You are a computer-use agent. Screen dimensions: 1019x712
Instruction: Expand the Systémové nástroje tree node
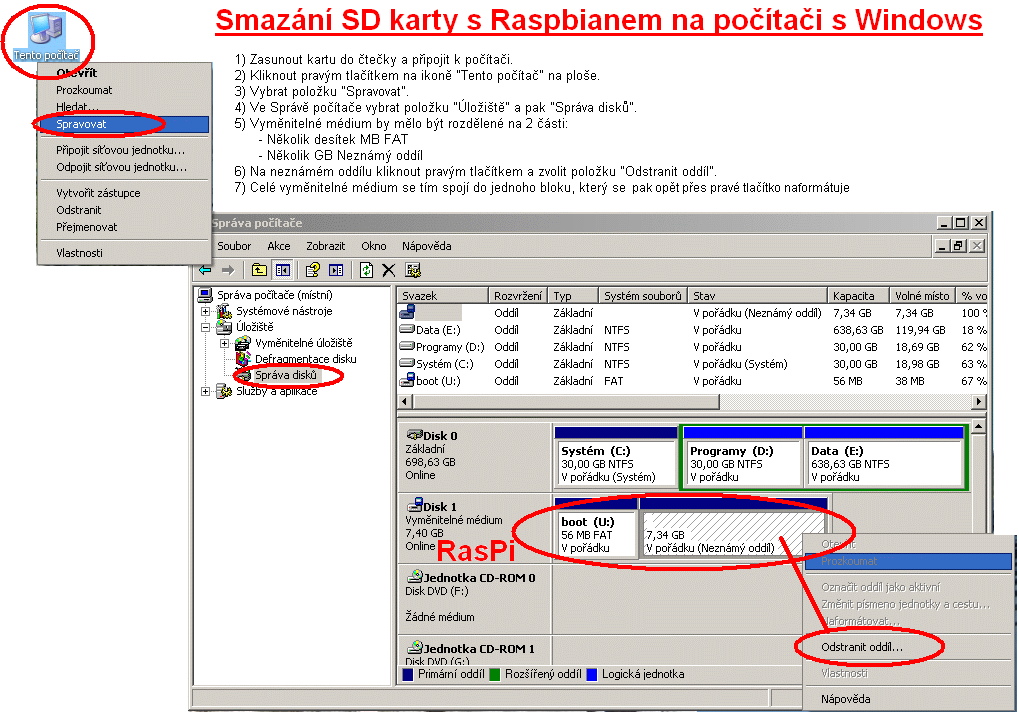(205, 311)
